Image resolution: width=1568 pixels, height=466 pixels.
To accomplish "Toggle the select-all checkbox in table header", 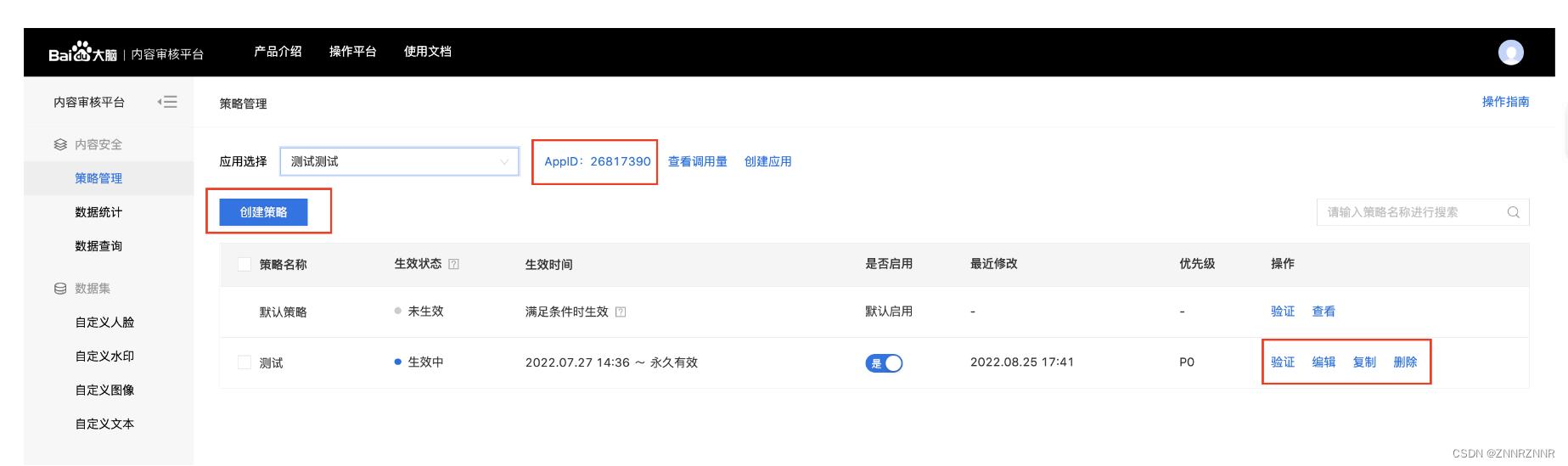I will (244, 264).
